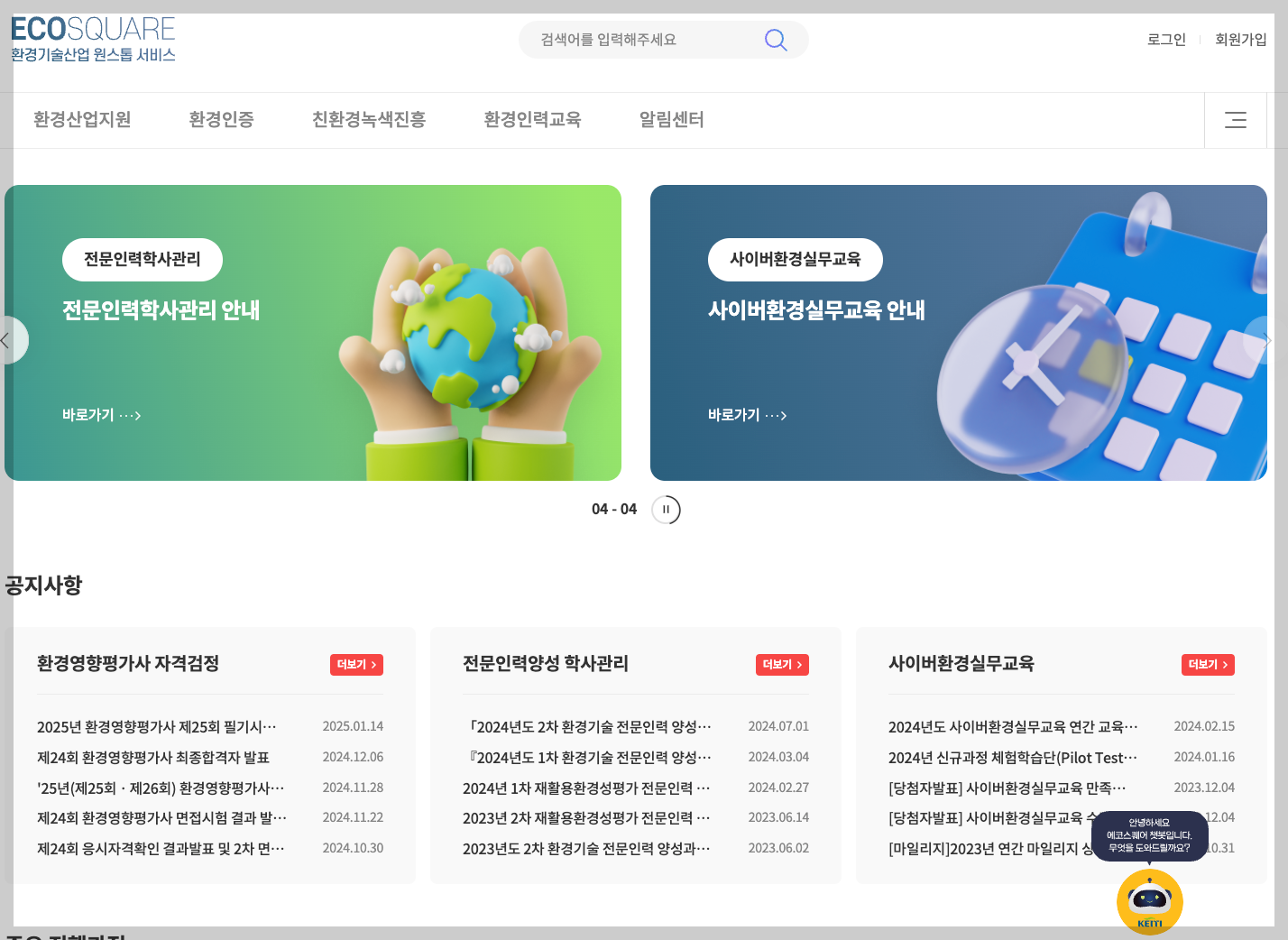1288x940 pixels.
Task: Open the 환경산업지원 menu
Action: click(82, 120)
